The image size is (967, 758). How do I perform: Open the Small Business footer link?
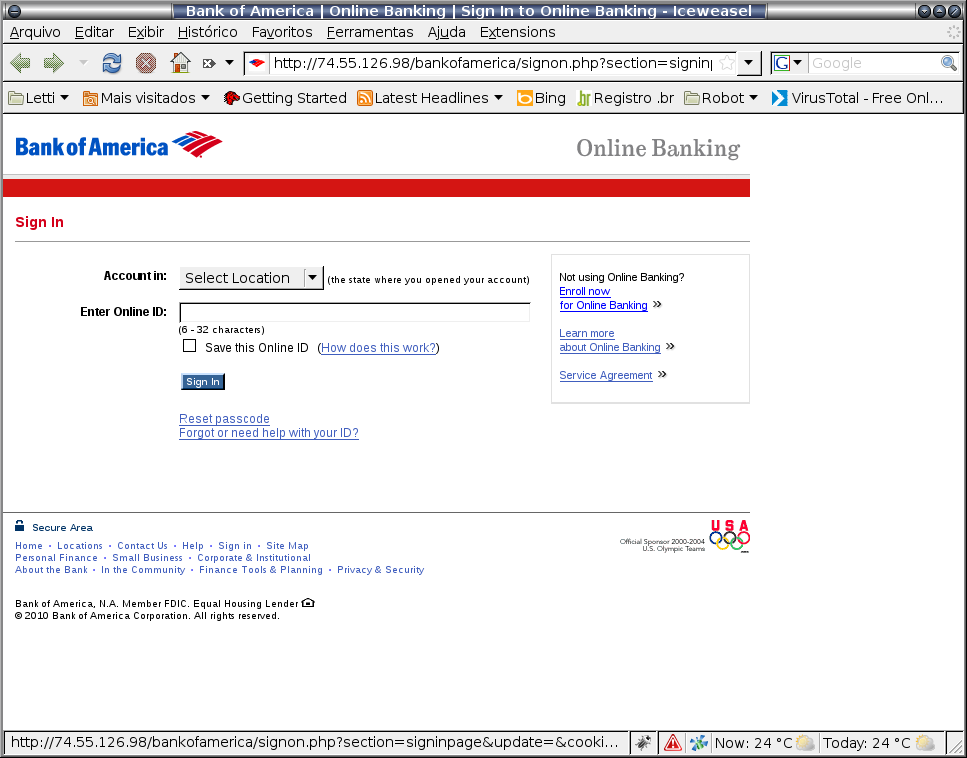(x=147, y=558)
